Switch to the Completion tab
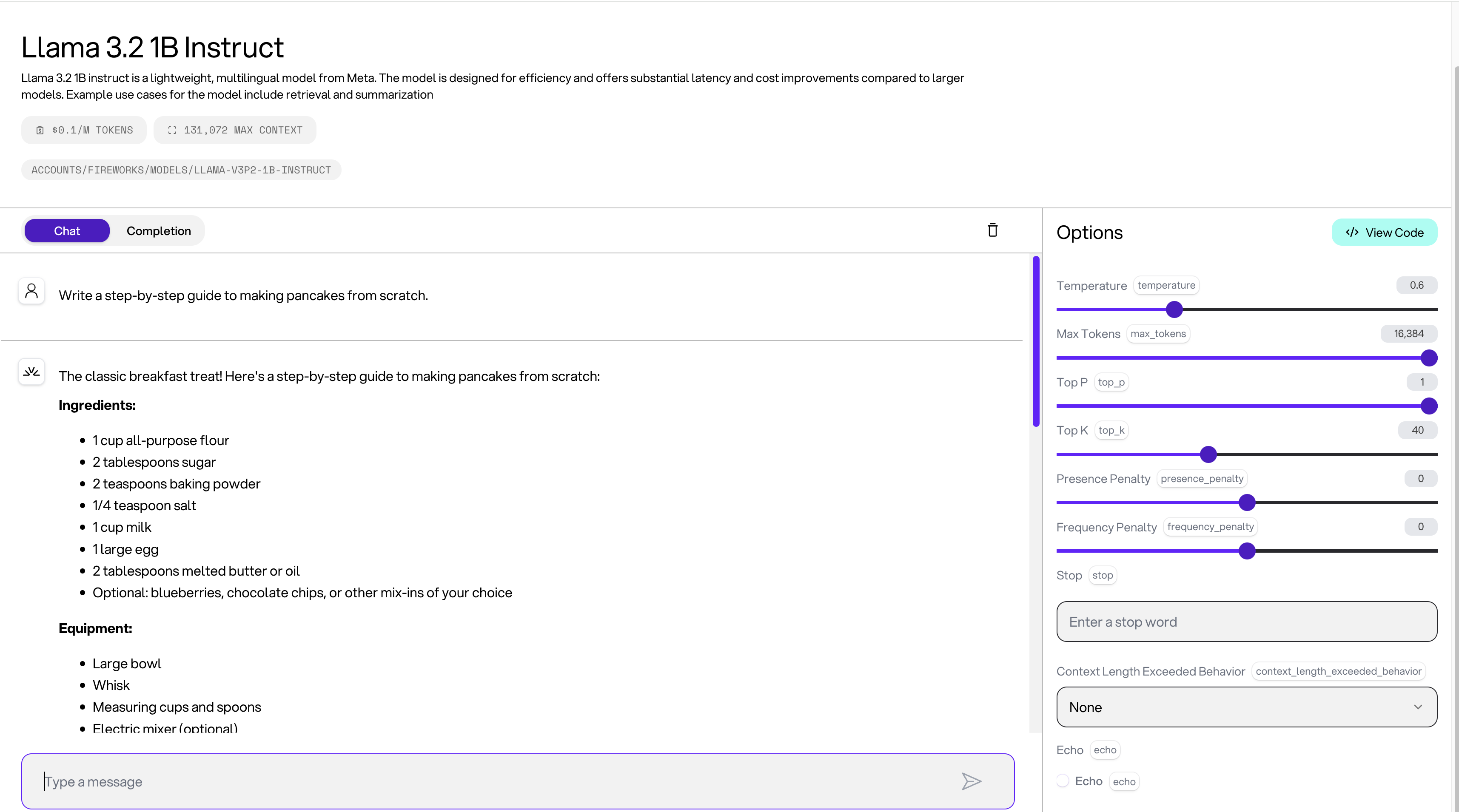Viewport: 1459px width, 812px height. (159, 230)
